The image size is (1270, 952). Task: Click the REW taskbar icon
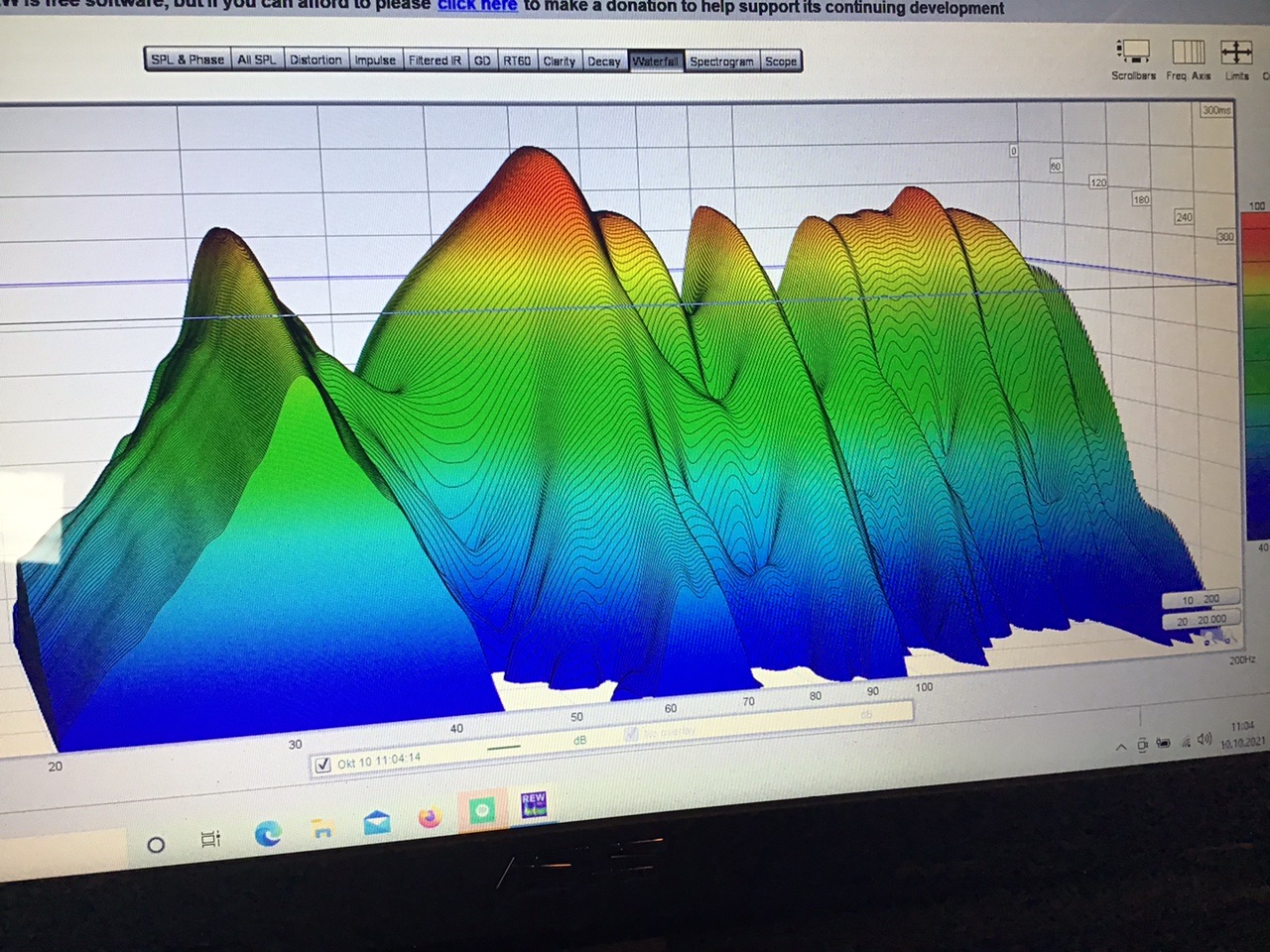(533, 804)
